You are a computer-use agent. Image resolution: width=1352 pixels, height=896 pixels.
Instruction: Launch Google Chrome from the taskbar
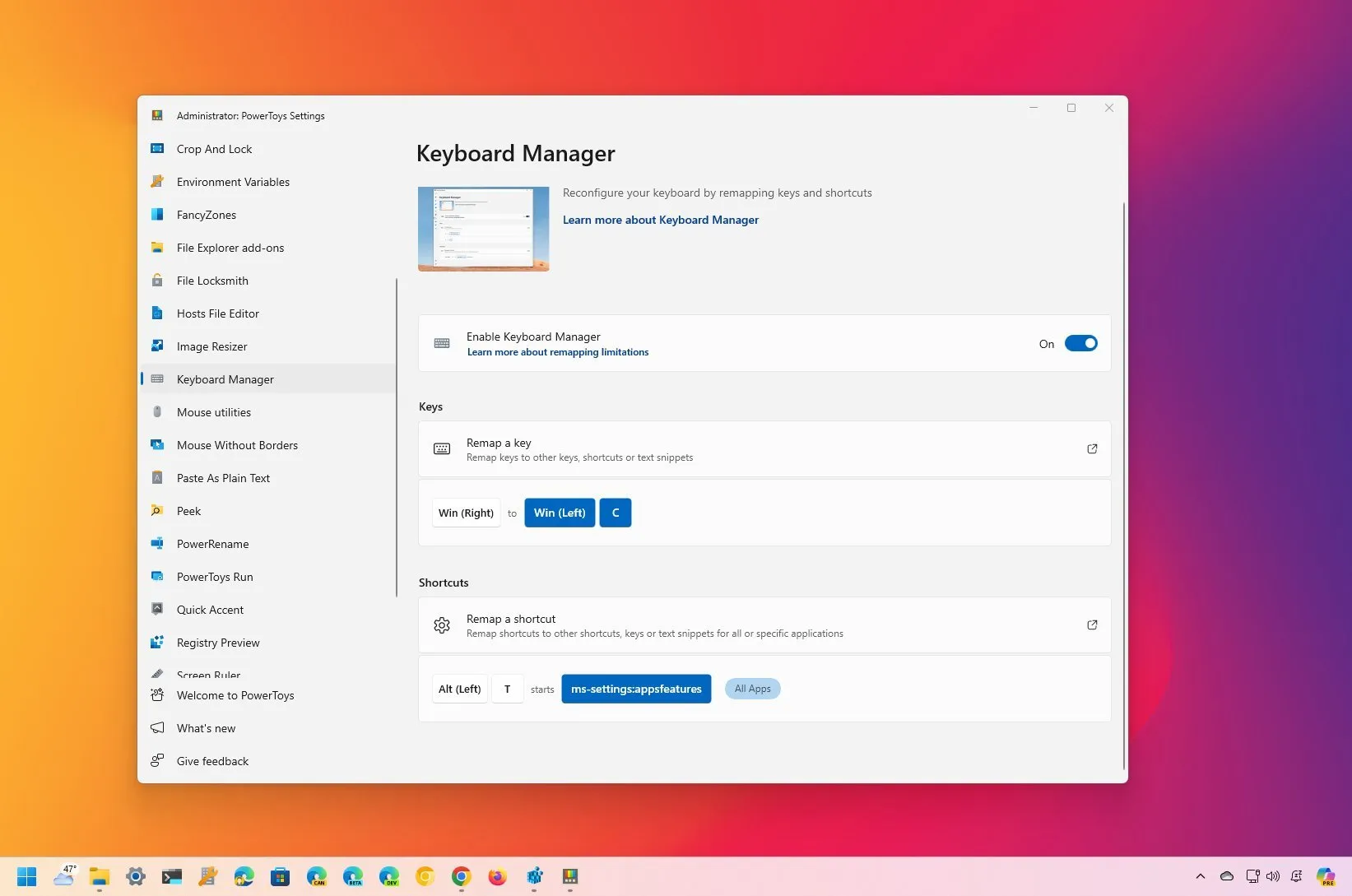click(x=461, y=877)
